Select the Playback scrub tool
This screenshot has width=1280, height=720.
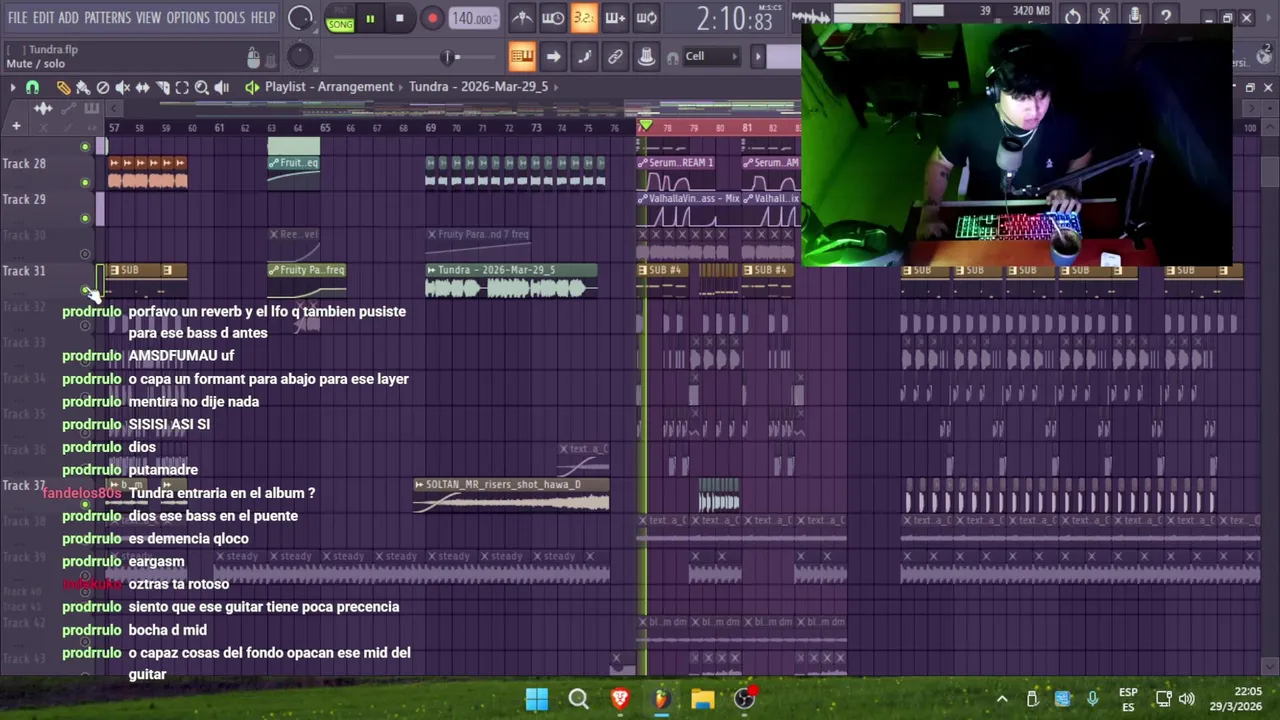click(x=221, y=87)
